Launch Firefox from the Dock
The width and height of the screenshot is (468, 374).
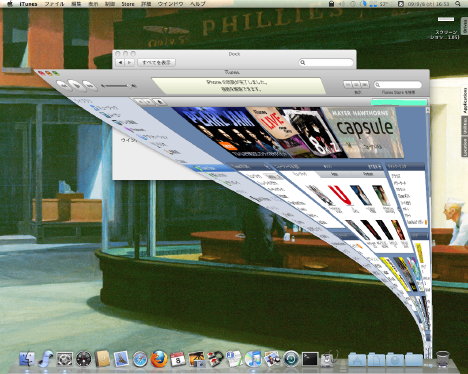pos(159,359)
